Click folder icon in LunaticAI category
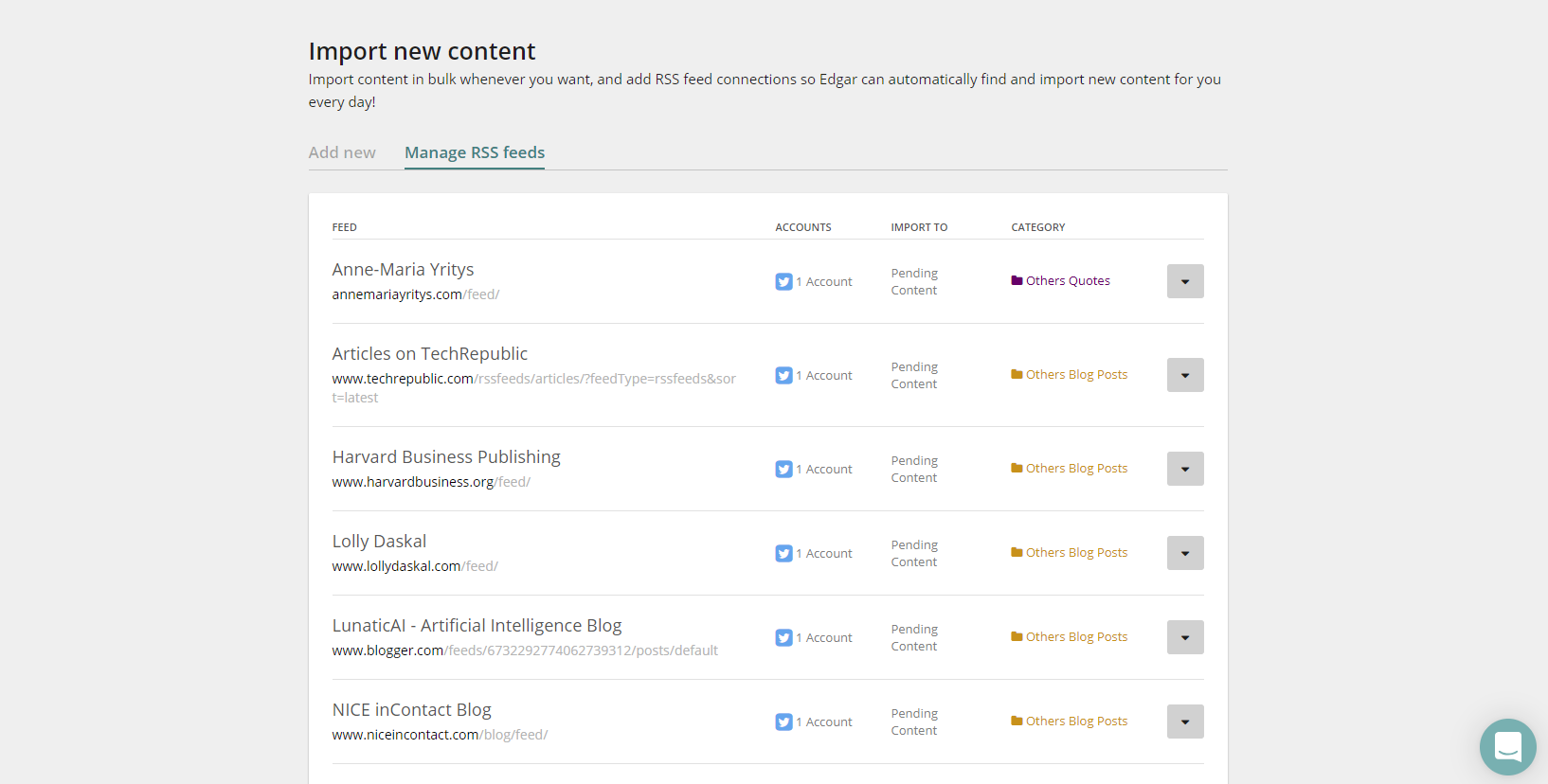This screenshot has height=784, width=1548. (x=1017, y=636)
